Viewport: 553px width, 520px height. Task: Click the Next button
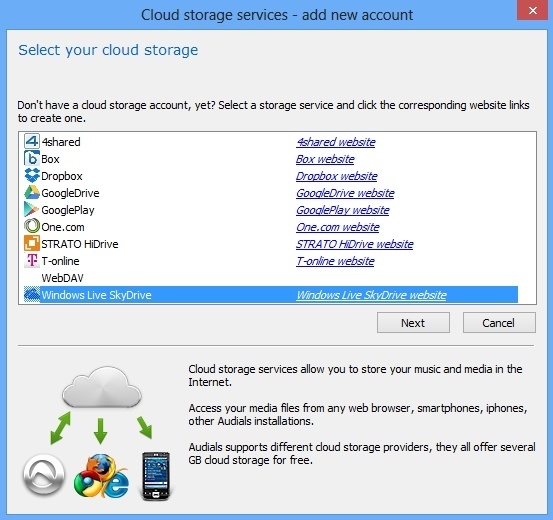pyautogui.click(x=413, y=322)
